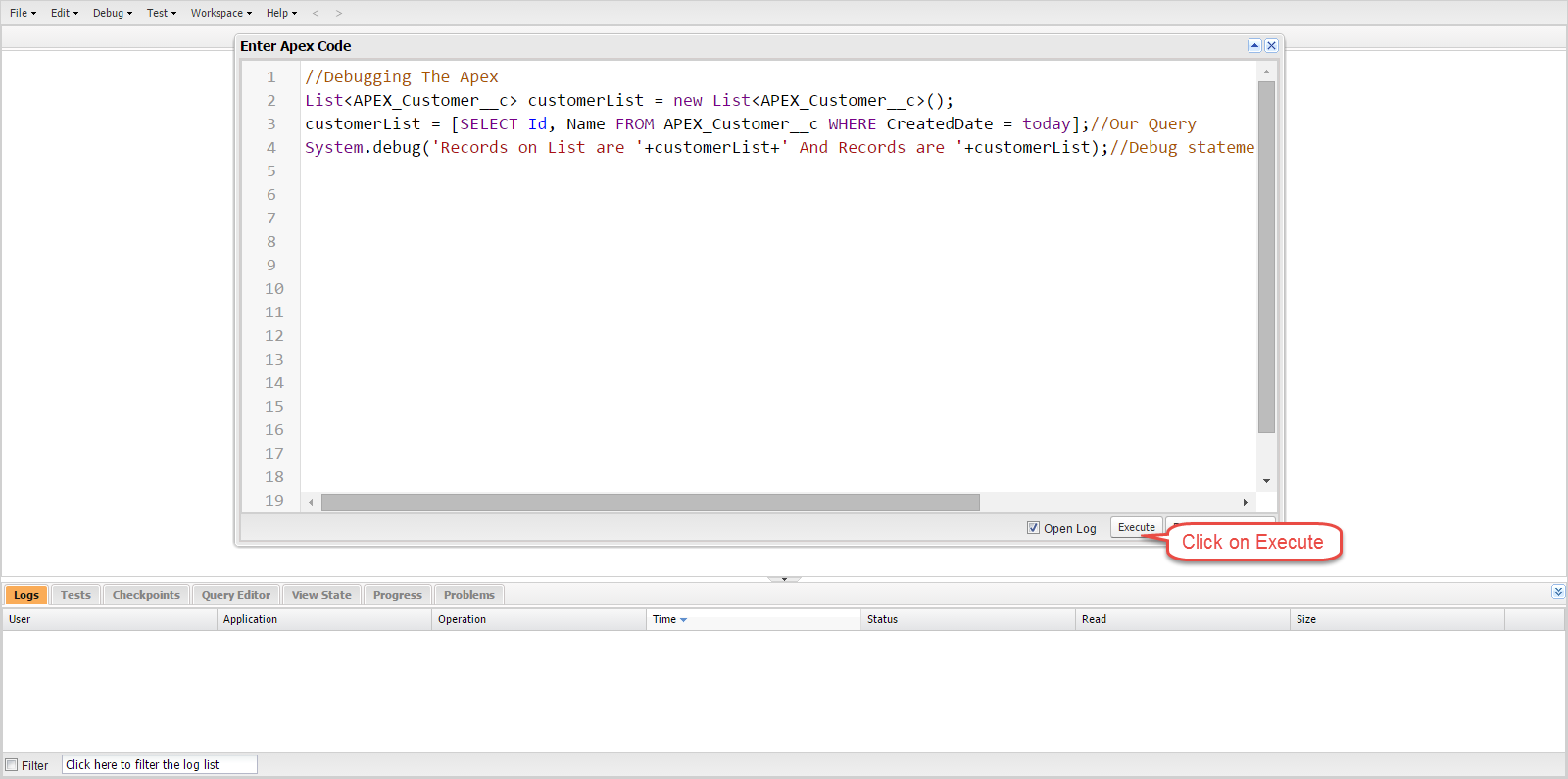Click the panel splitter collapse handle
This screenshot has height=779, width=1568.
click(x=784, y=579)
